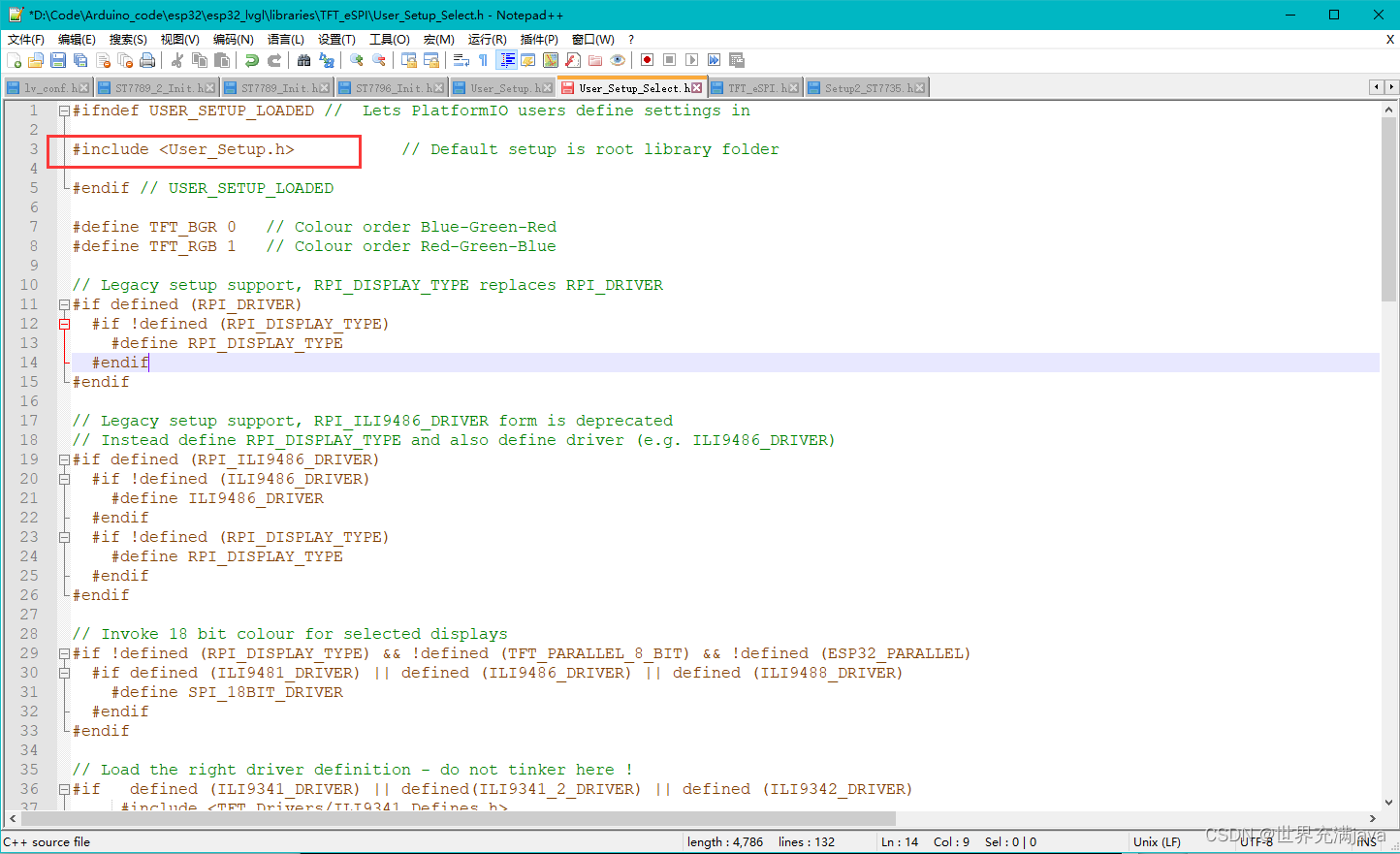Collapse the fold marker at line 11
Viewport: 1400px width, 854px height.
pos(64,304)
